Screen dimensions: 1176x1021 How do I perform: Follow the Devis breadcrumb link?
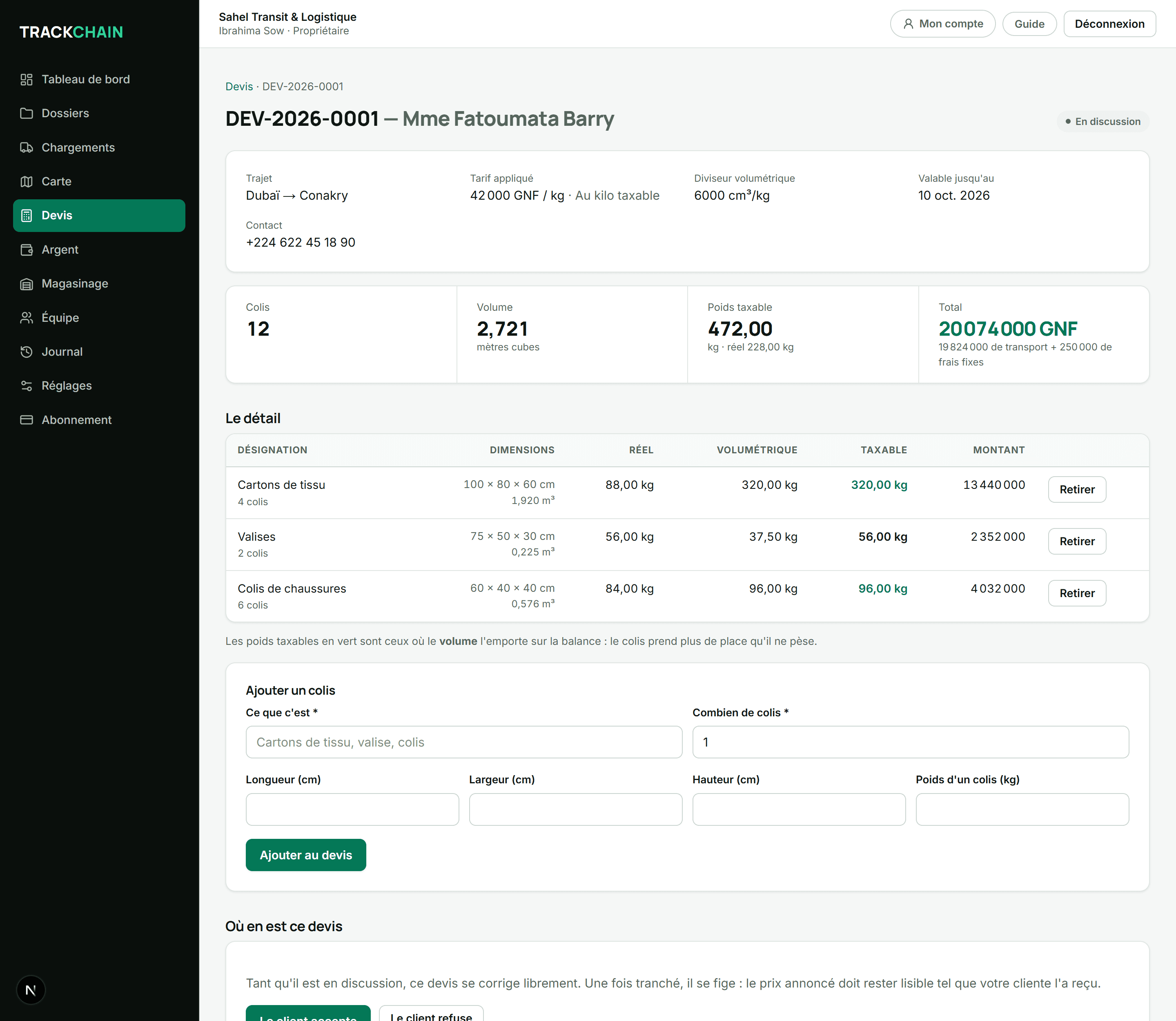tap(239, 87)
